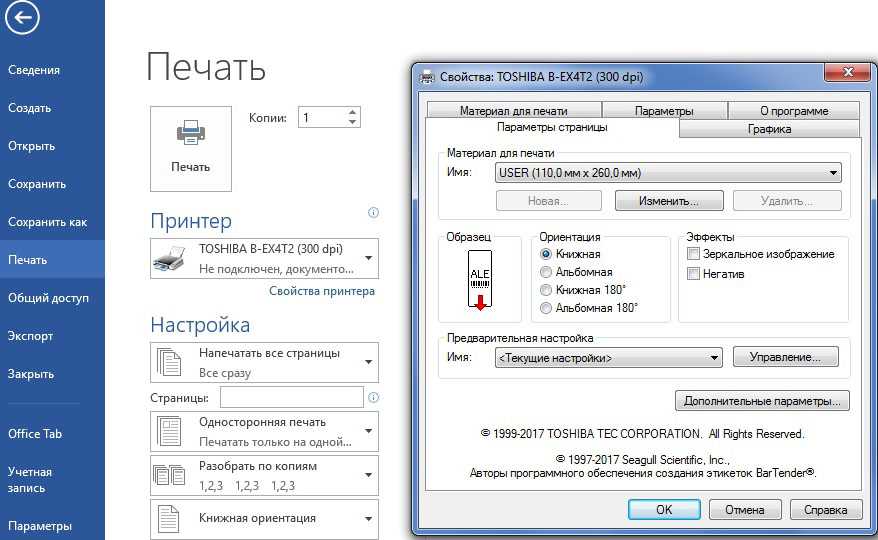Select Печать in the sidebar
The width and height of the screenshot is (878, 540).
click(53, 259)
